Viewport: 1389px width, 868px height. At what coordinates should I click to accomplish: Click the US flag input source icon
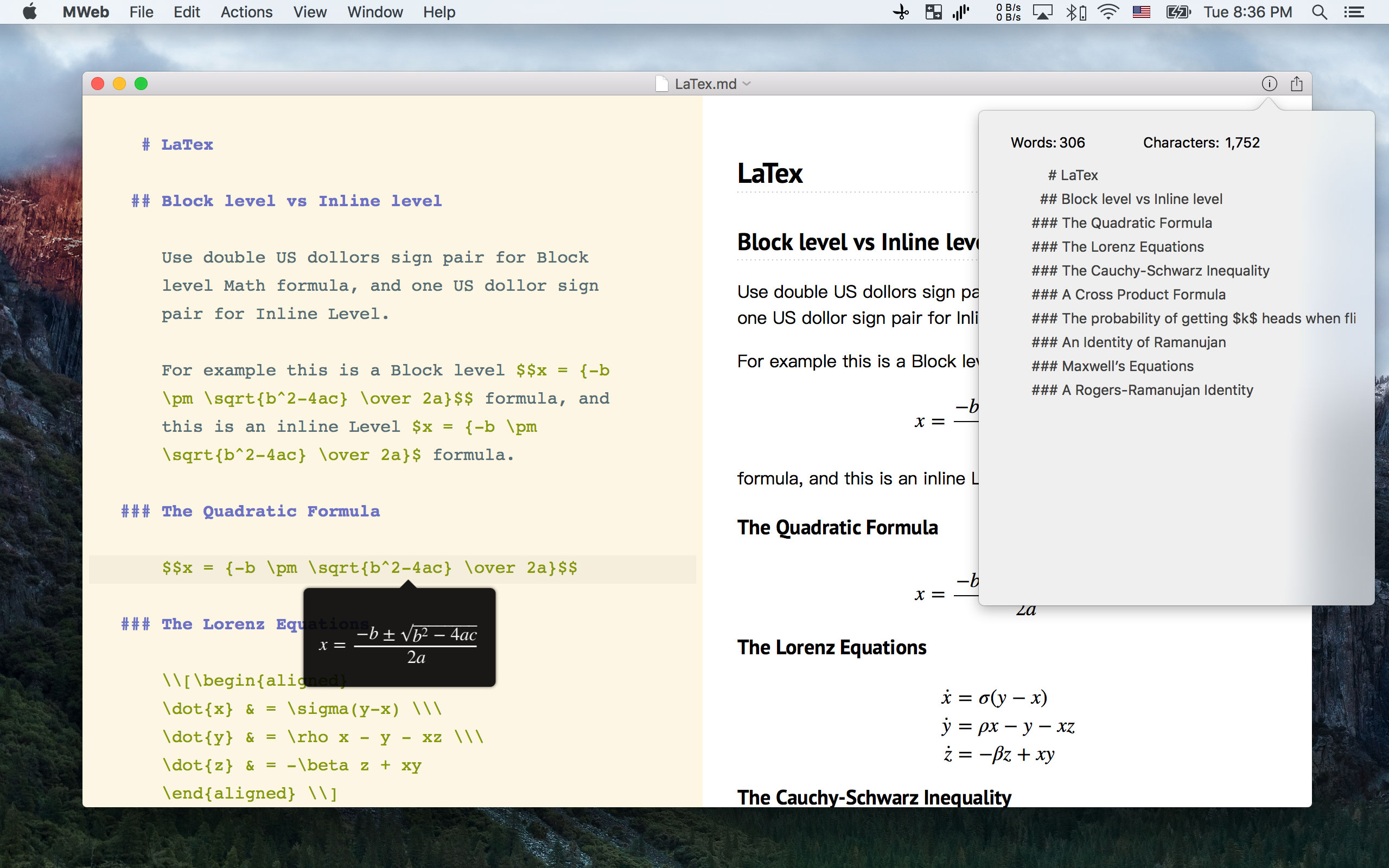[1141, 12]
